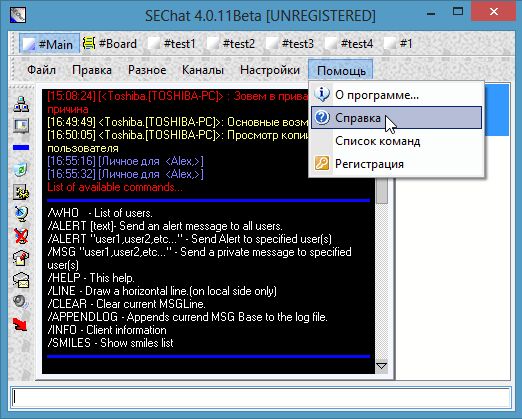522x419 pixels.
Task: Click the network users icon in sidebar
Action: tap(21, 104)
